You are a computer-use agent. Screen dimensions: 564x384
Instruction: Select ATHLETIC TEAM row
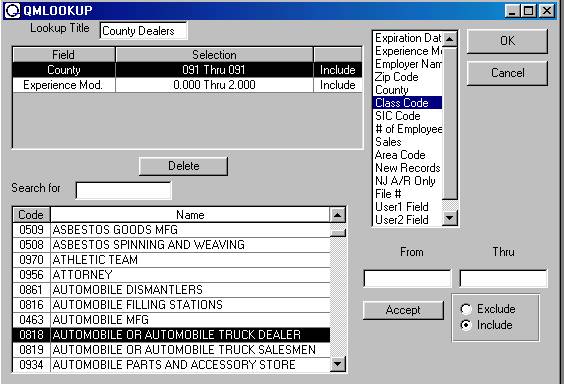click(x=171, y=260)
